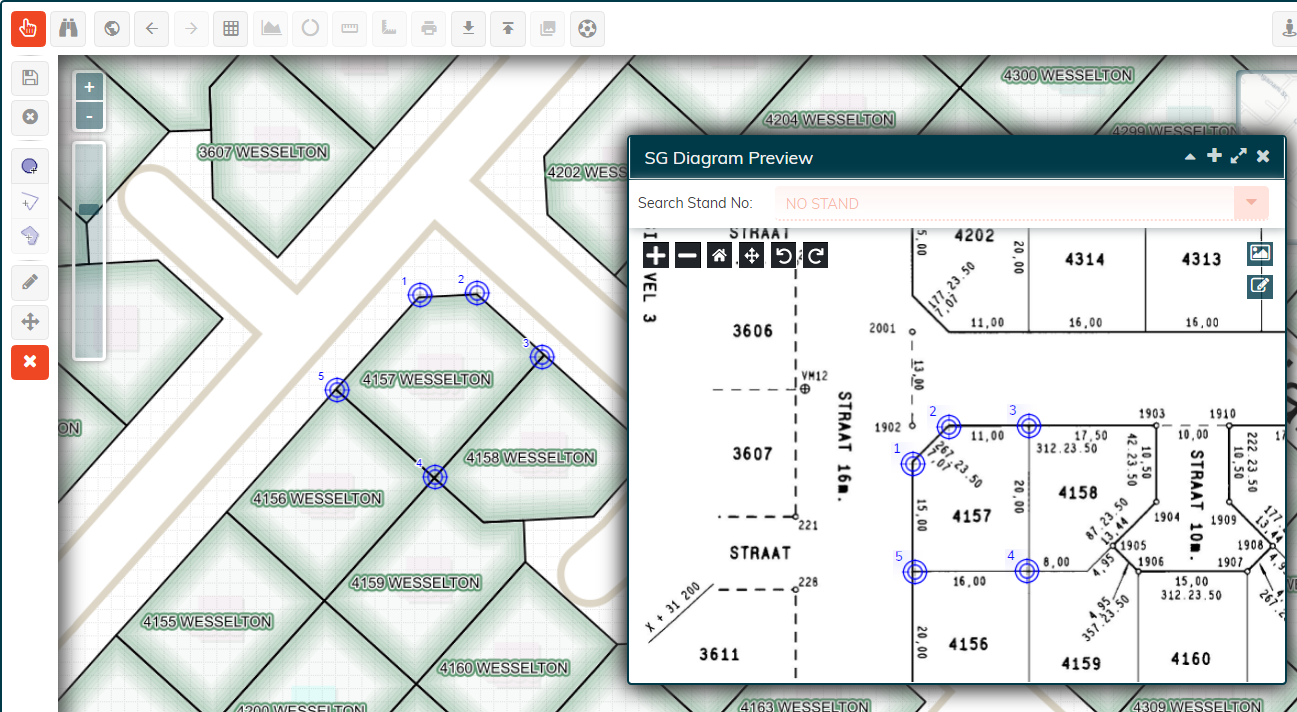Click the upload icon on the toolbar
This screenshot has height=712, width=1297.
(507, 29)
